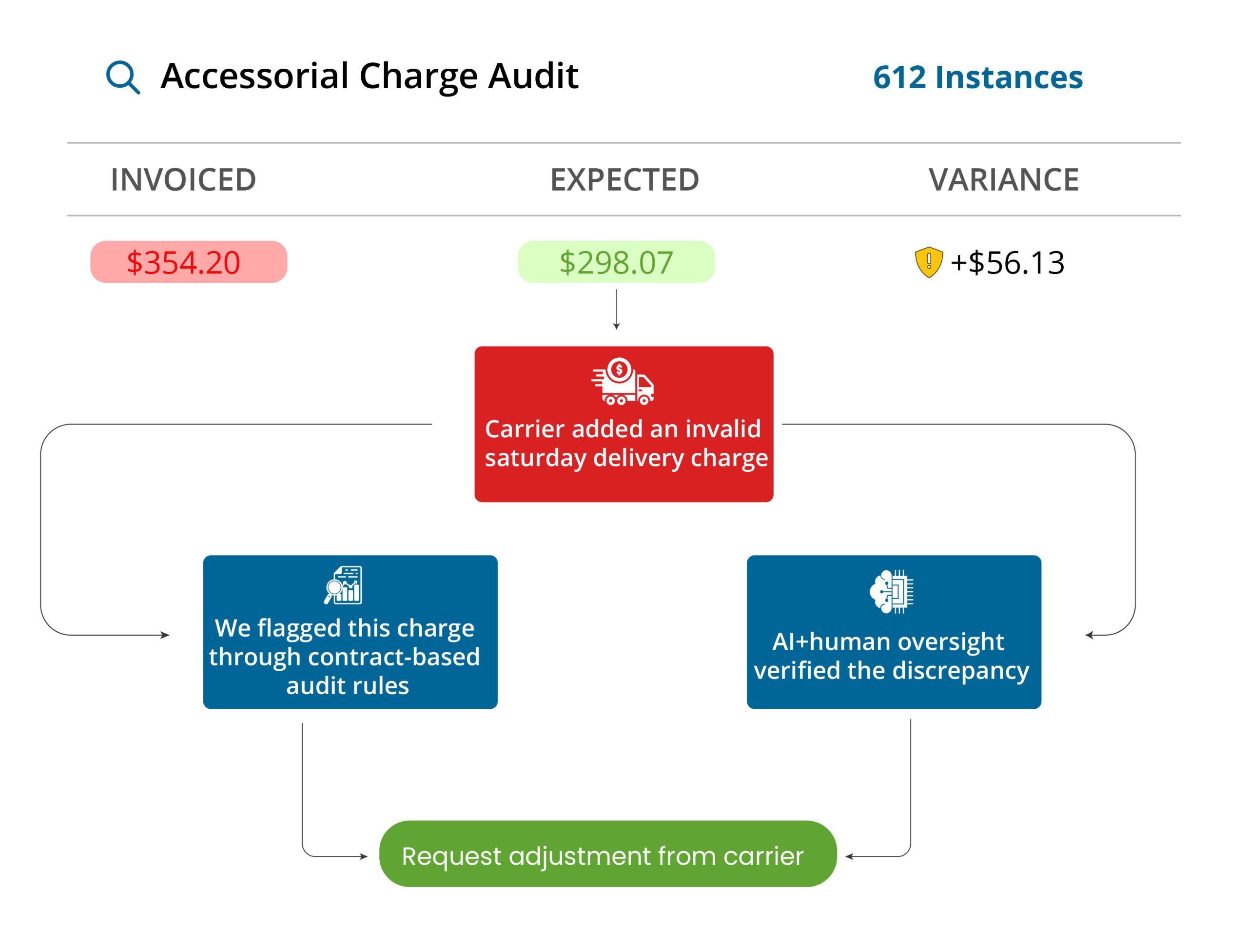1248x952 pixels.
Task: Select the INVOICED column header
Action: 183,180
